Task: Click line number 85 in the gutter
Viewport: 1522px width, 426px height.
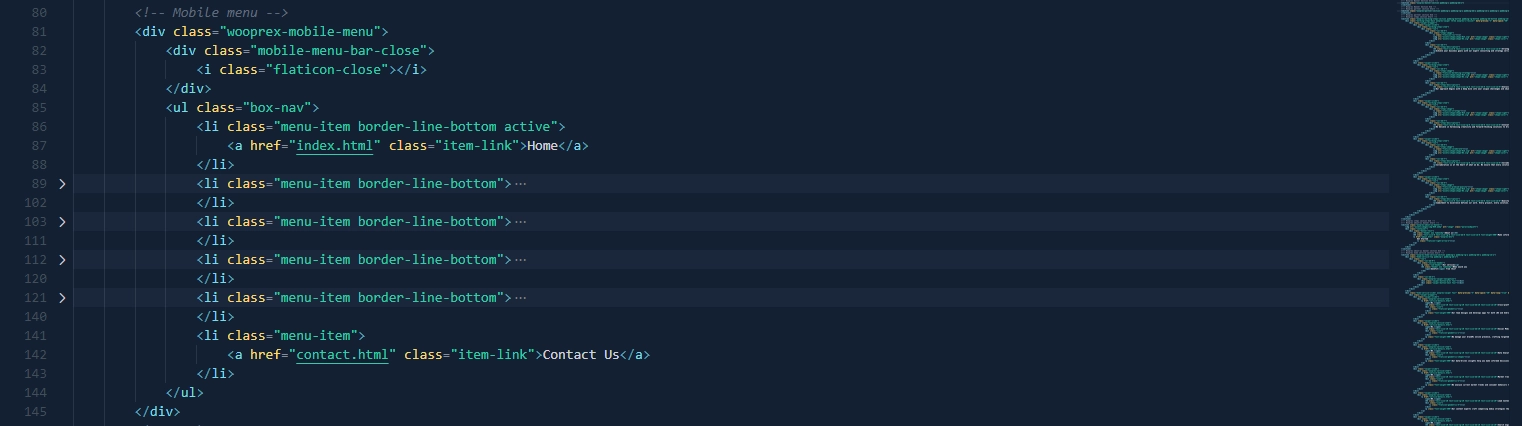Action: coord(39,108)
